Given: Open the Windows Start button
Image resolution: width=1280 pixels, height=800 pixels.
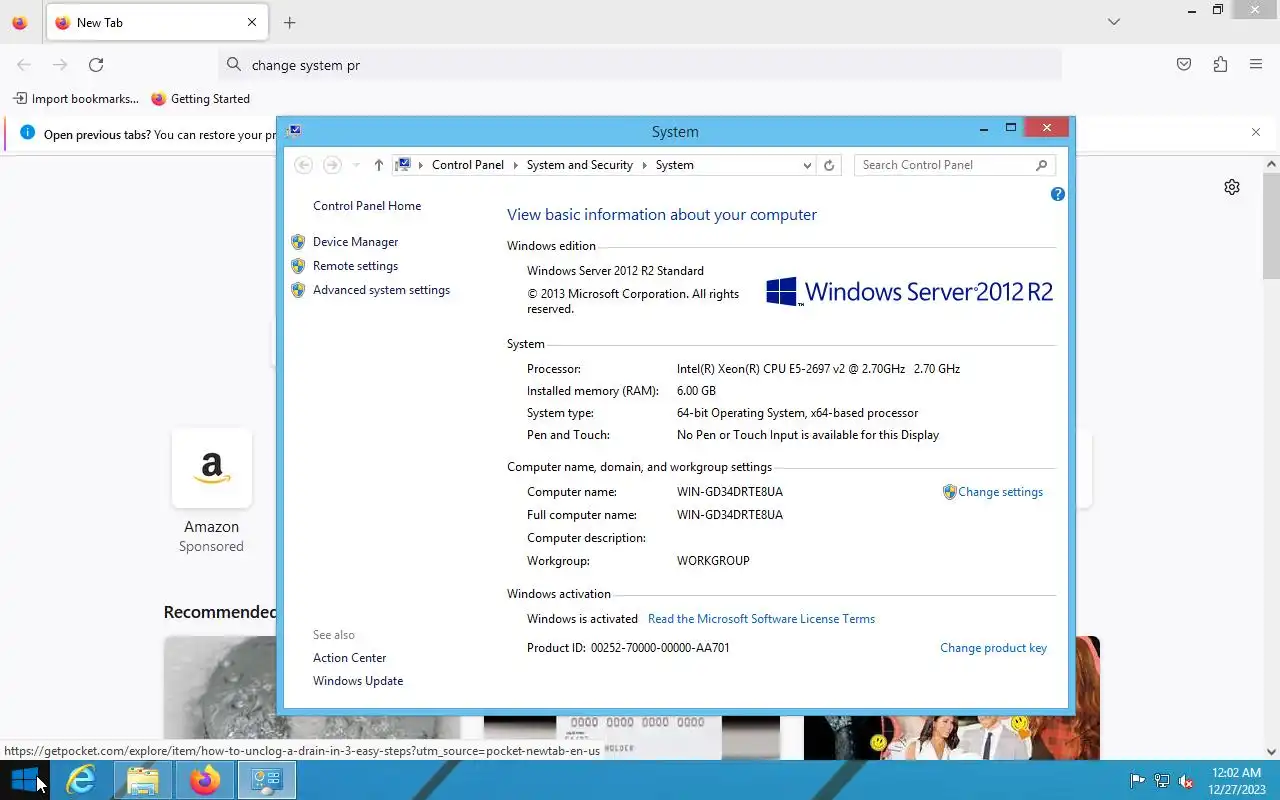Looking at the screenshot, I should click(24, 780).
